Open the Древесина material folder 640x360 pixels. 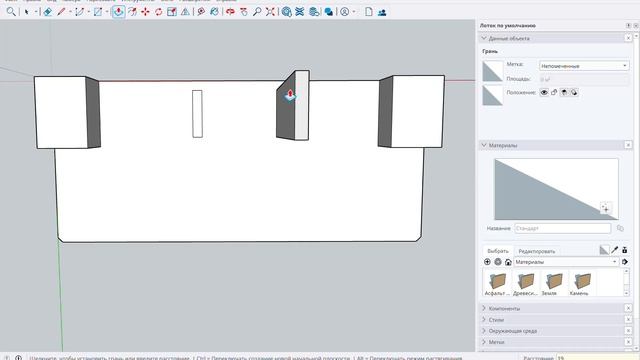(525, 284)
